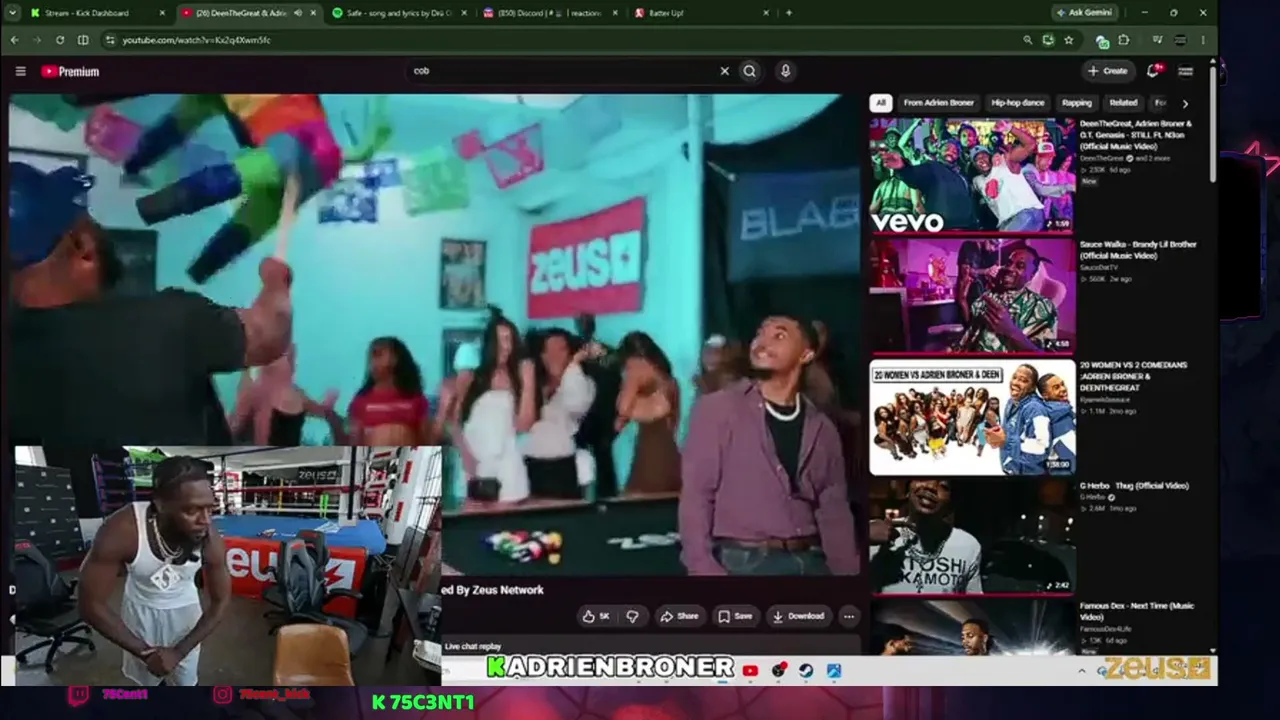Click the Share button
This screenshot has height=720, width=1280.
coord(679,616)
